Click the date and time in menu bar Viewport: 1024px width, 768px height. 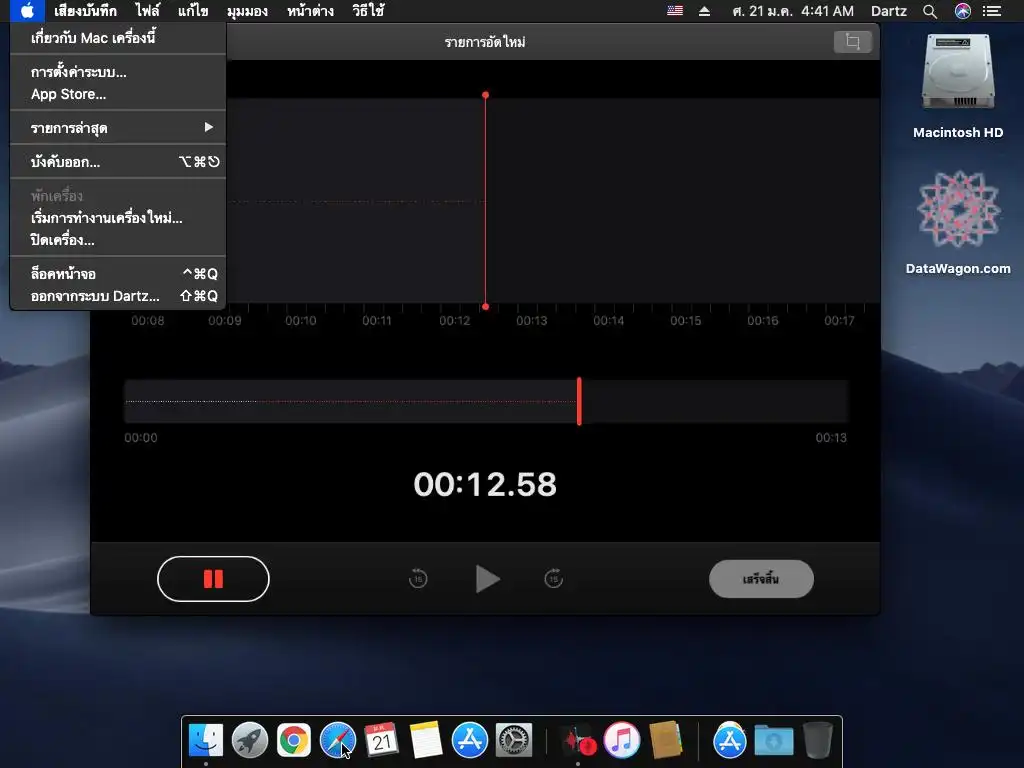point(793,11)
